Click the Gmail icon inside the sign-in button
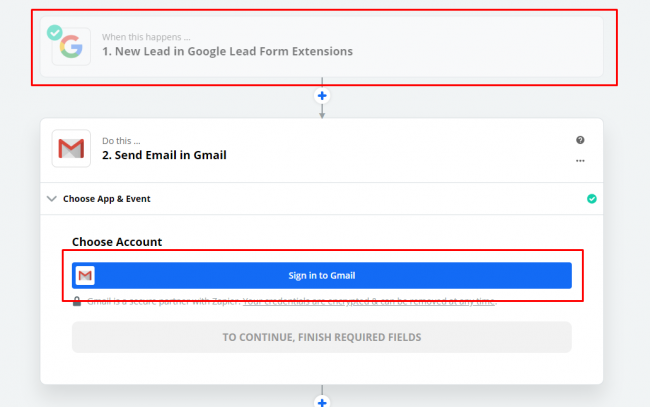Viewport: 650px width, 407px height. point(85,276)
